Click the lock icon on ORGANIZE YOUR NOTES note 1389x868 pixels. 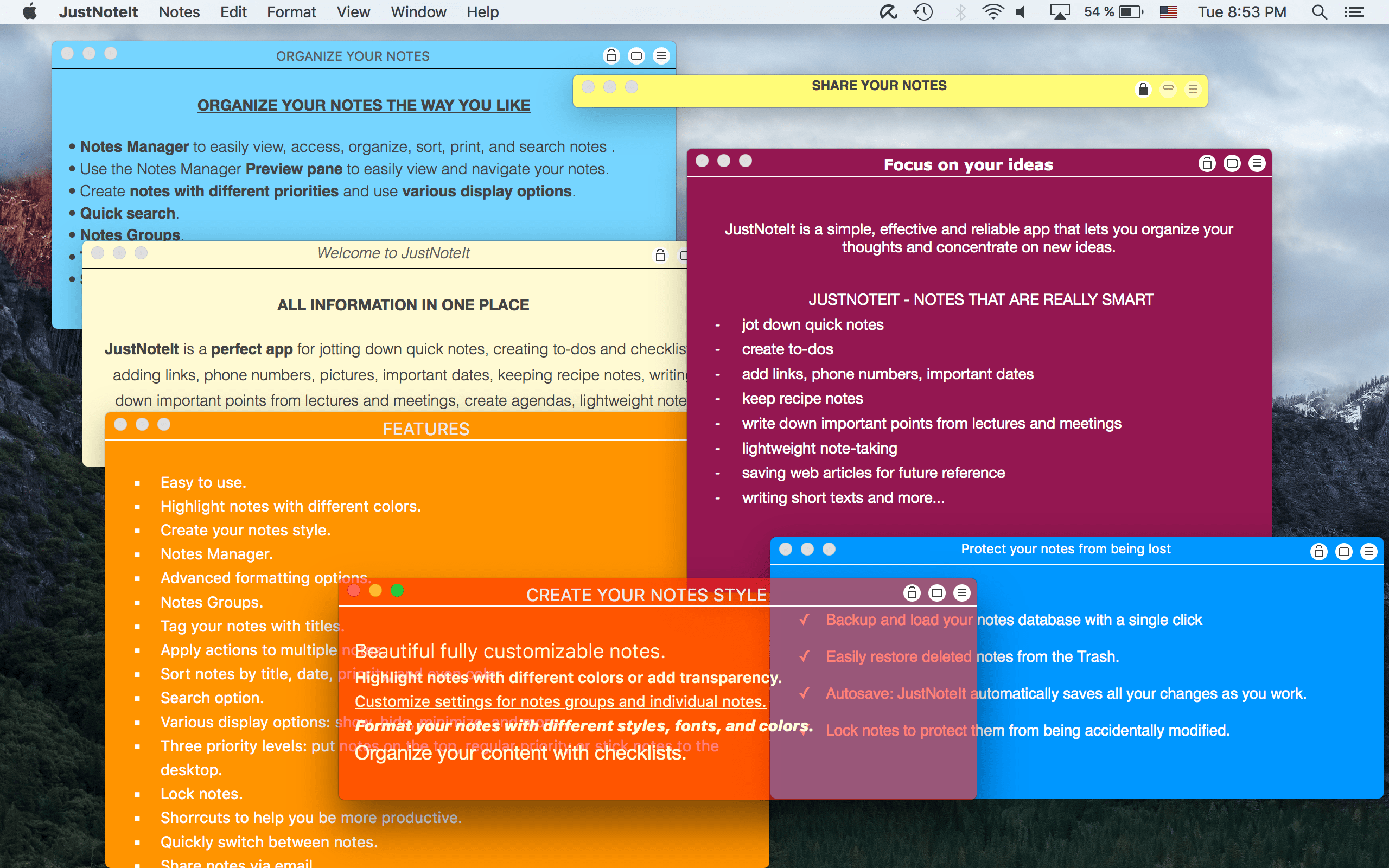pos(611,56)
